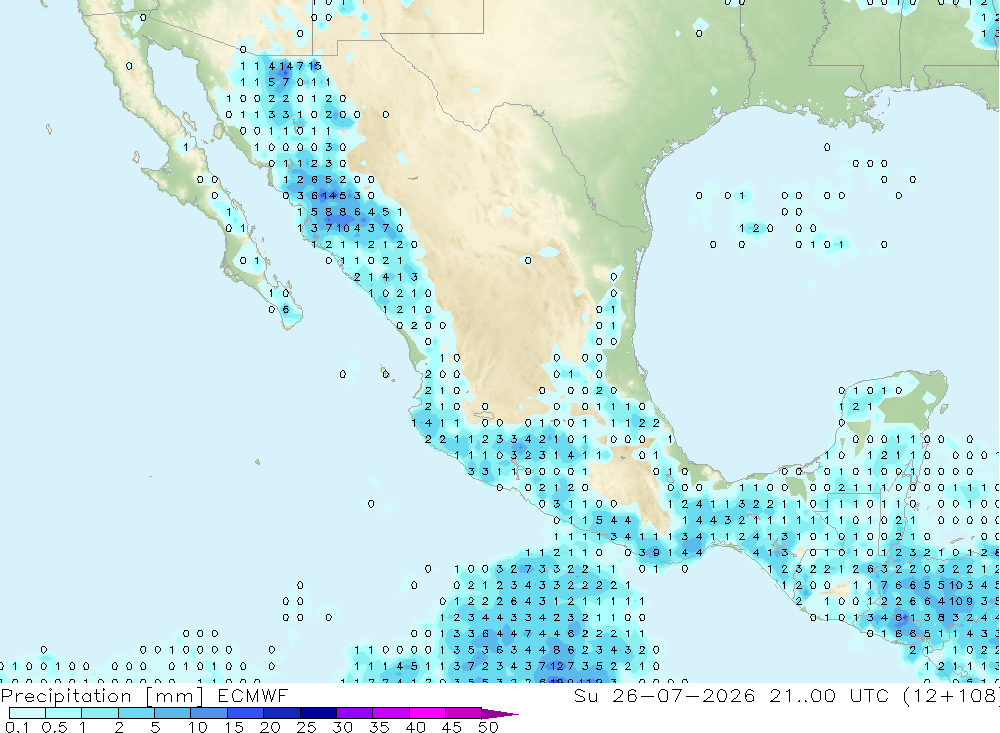
Task: Click the "30" legend scale label
Action: click(342, 727)
